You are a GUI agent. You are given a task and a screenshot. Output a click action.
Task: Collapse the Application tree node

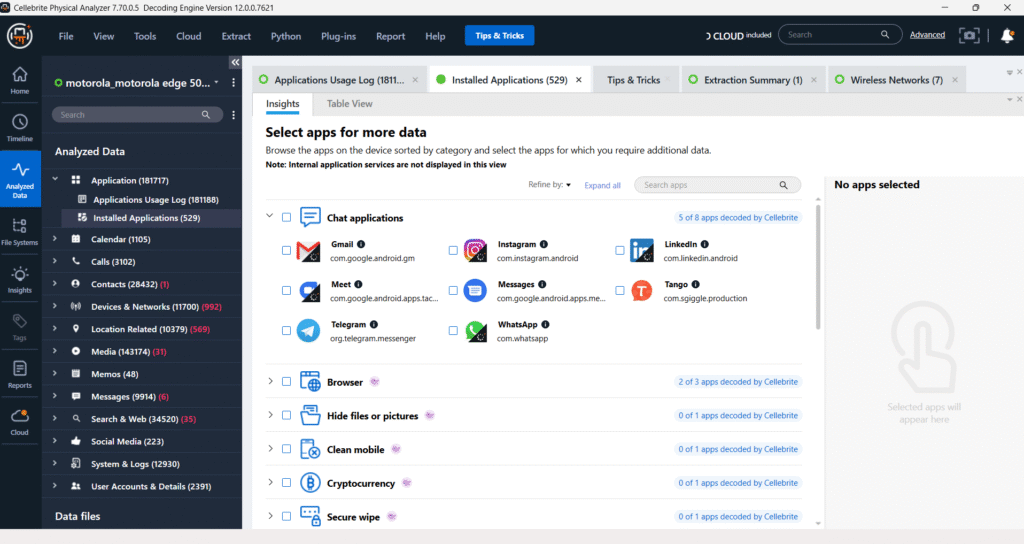(55, 179)
